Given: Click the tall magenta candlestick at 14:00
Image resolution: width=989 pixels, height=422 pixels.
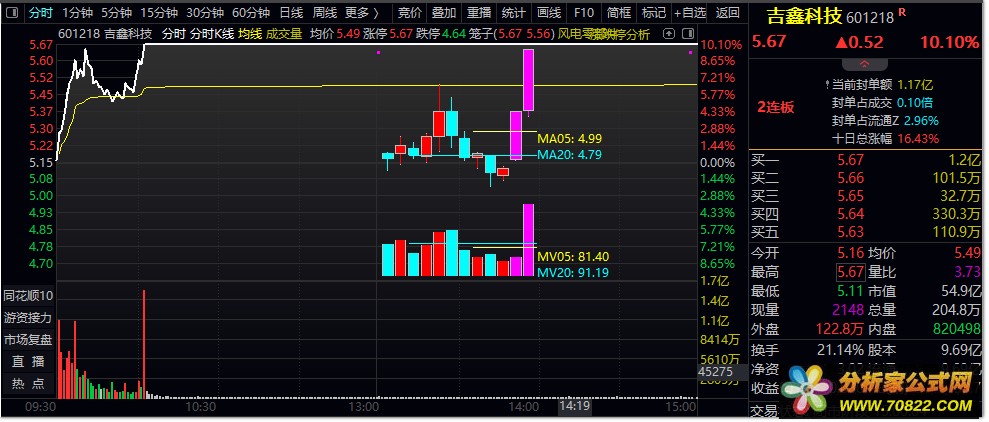Looking at the screenshot, I should pyautogui.click(x=529, y=80).
